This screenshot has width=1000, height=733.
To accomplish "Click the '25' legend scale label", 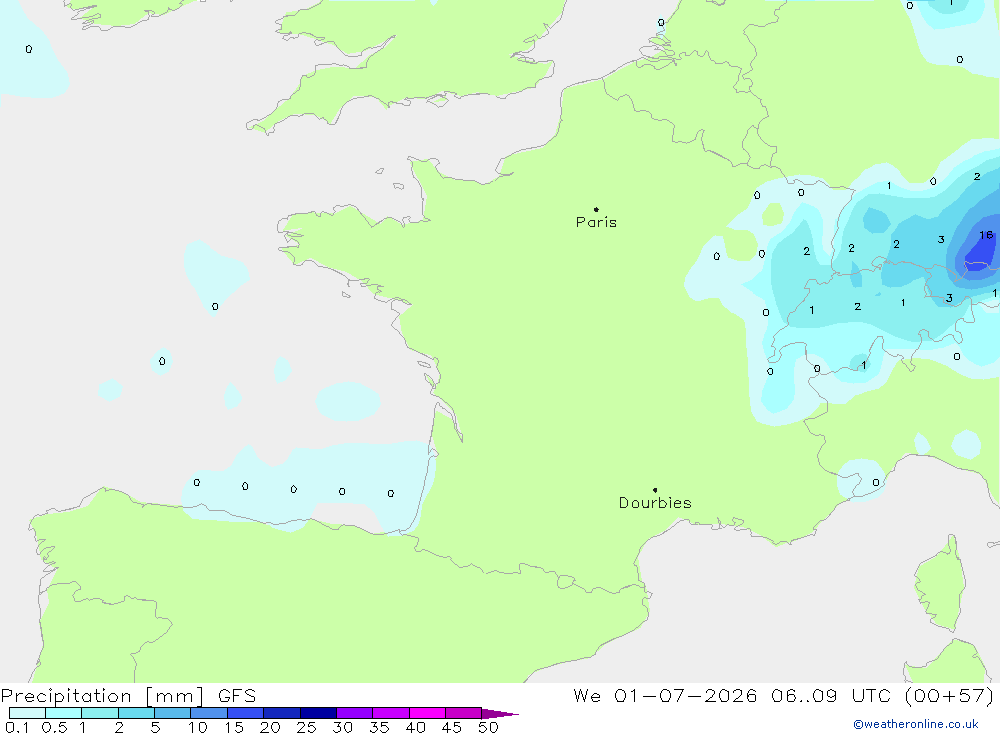I will pos(306,727).
